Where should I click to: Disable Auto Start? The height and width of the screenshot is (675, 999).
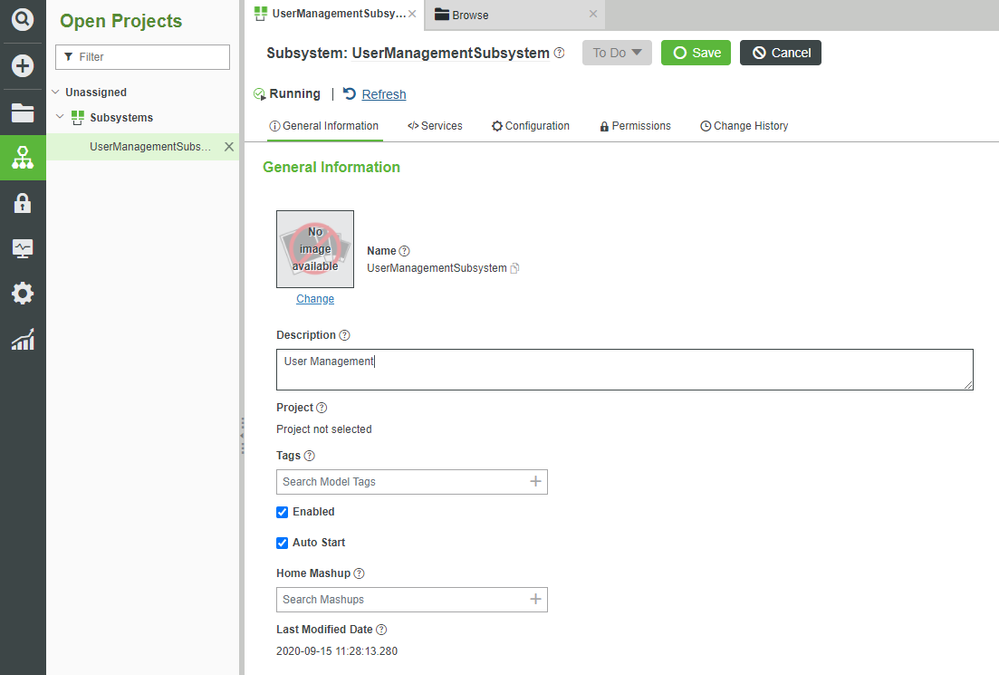click(282, 542)
